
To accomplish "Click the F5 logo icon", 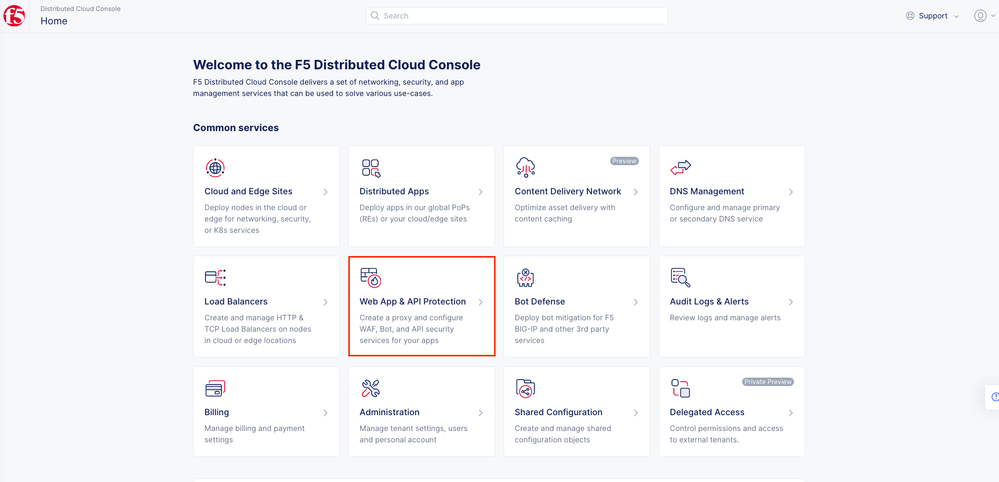I will click(x=14, y=16).
